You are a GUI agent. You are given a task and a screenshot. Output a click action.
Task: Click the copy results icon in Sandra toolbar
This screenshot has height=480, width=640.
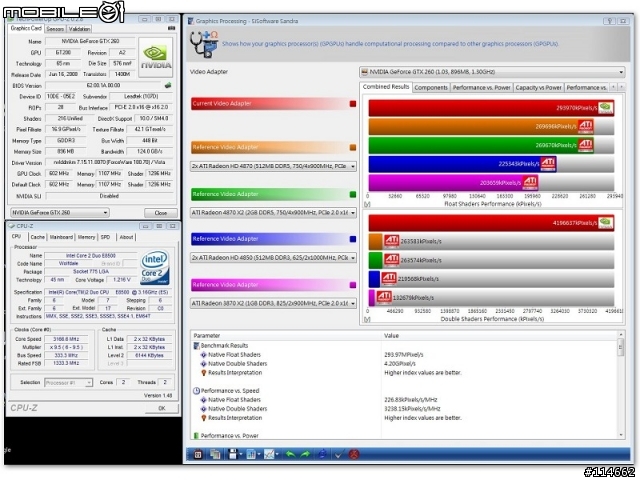point(215,454)
